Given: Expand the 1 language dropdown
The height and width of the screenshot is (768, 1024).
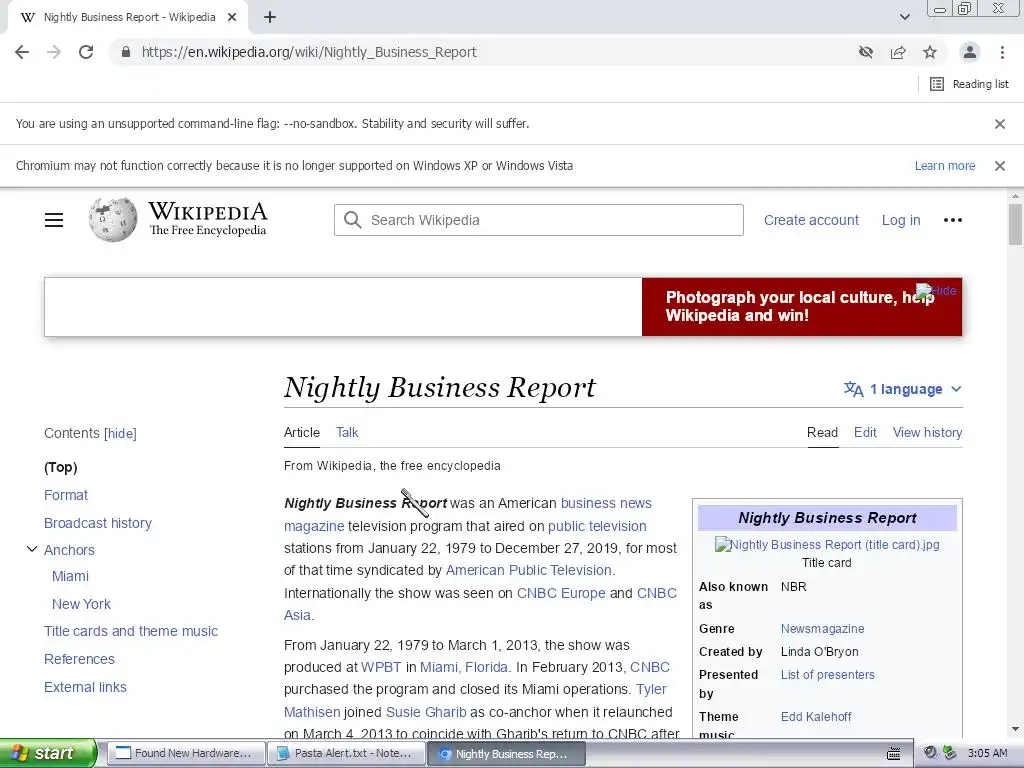Looking at the screenshot, I should pos(903,389).
